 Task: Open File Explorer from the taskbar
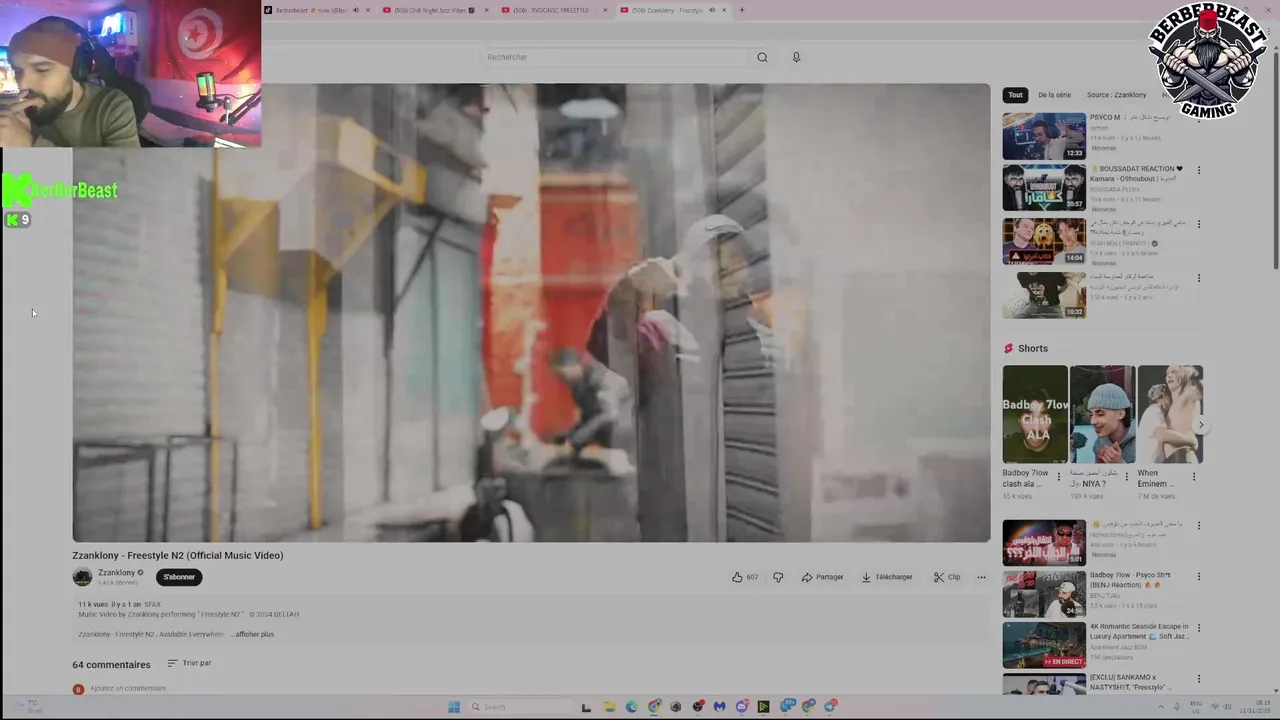click(x=609, y=707)
